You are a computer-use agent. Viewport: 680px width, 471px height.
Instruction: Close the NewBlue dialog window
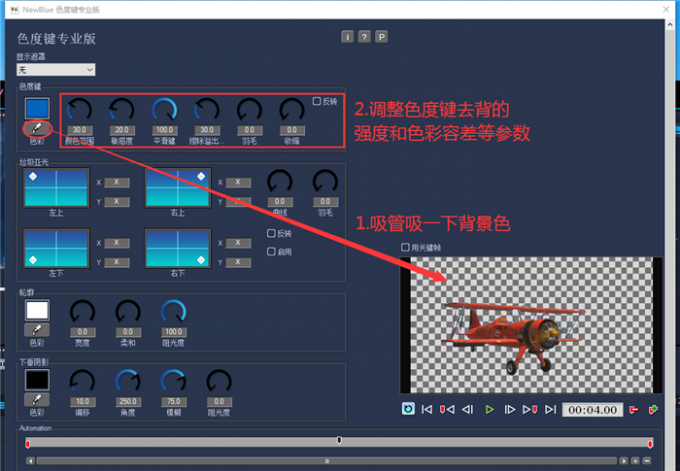tap(666, 9)
